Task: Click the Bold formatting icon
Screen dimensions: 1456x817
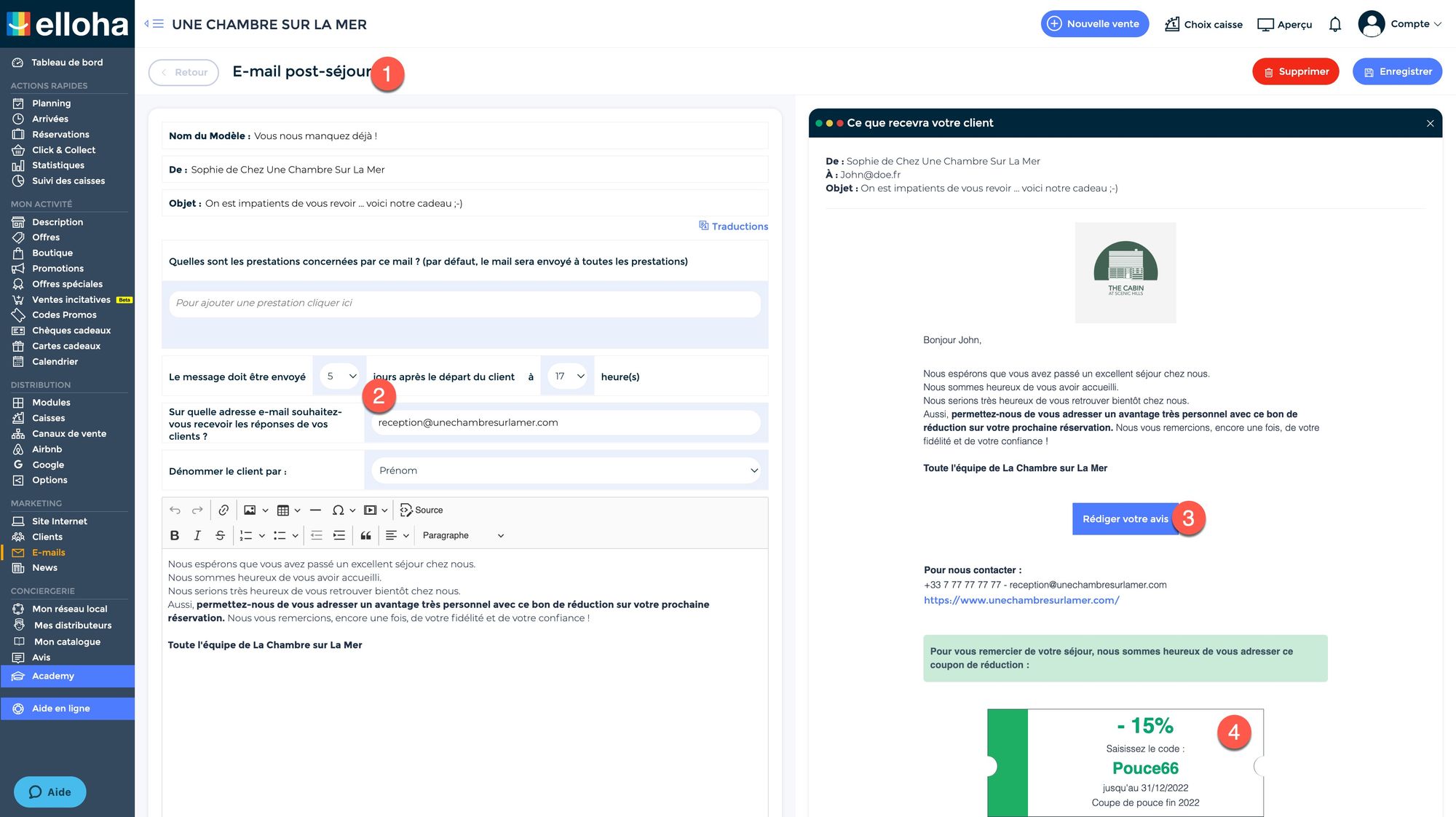Action: coord(175,535)
